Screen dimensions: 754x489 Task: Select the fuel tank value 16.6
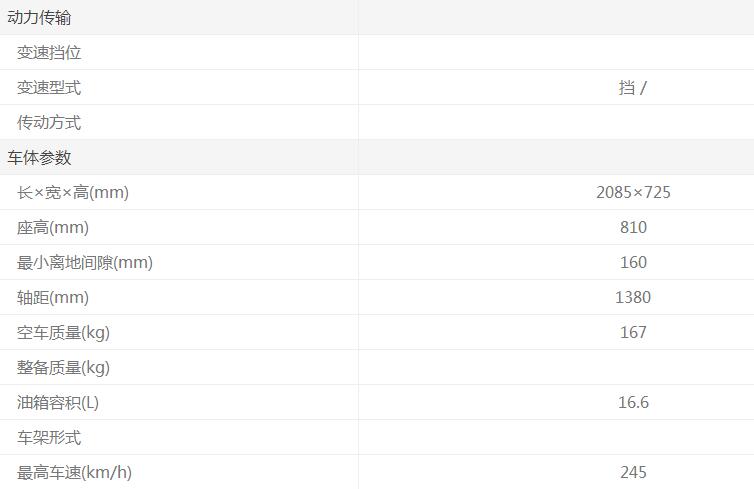633,403
